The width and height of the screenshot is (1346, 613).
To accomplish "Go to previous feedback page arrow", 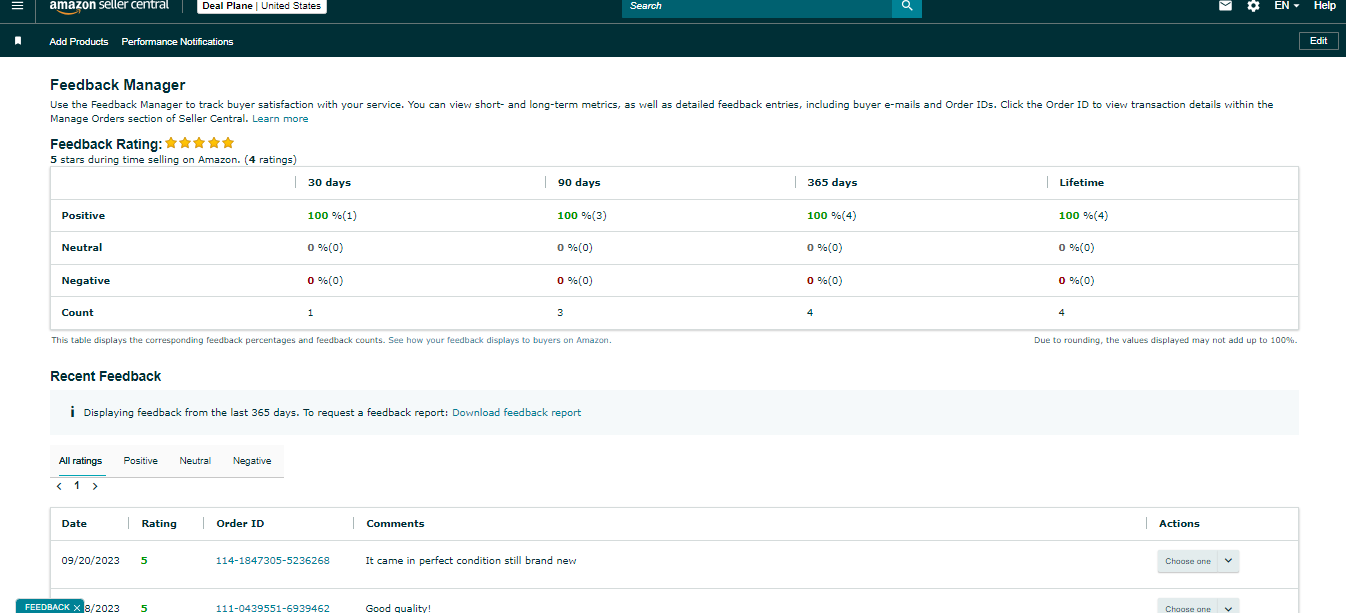I will click(x=59, y=486).
